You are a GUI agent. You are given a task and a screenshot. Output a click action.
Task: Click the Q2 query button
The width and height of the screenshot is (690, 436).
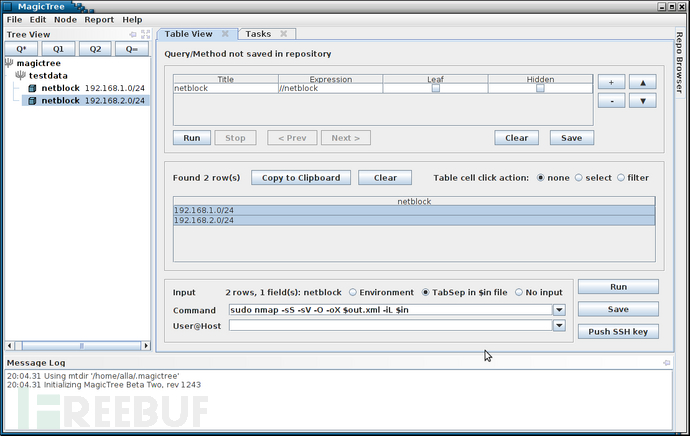pyautogui.click(x=95, y=49)
